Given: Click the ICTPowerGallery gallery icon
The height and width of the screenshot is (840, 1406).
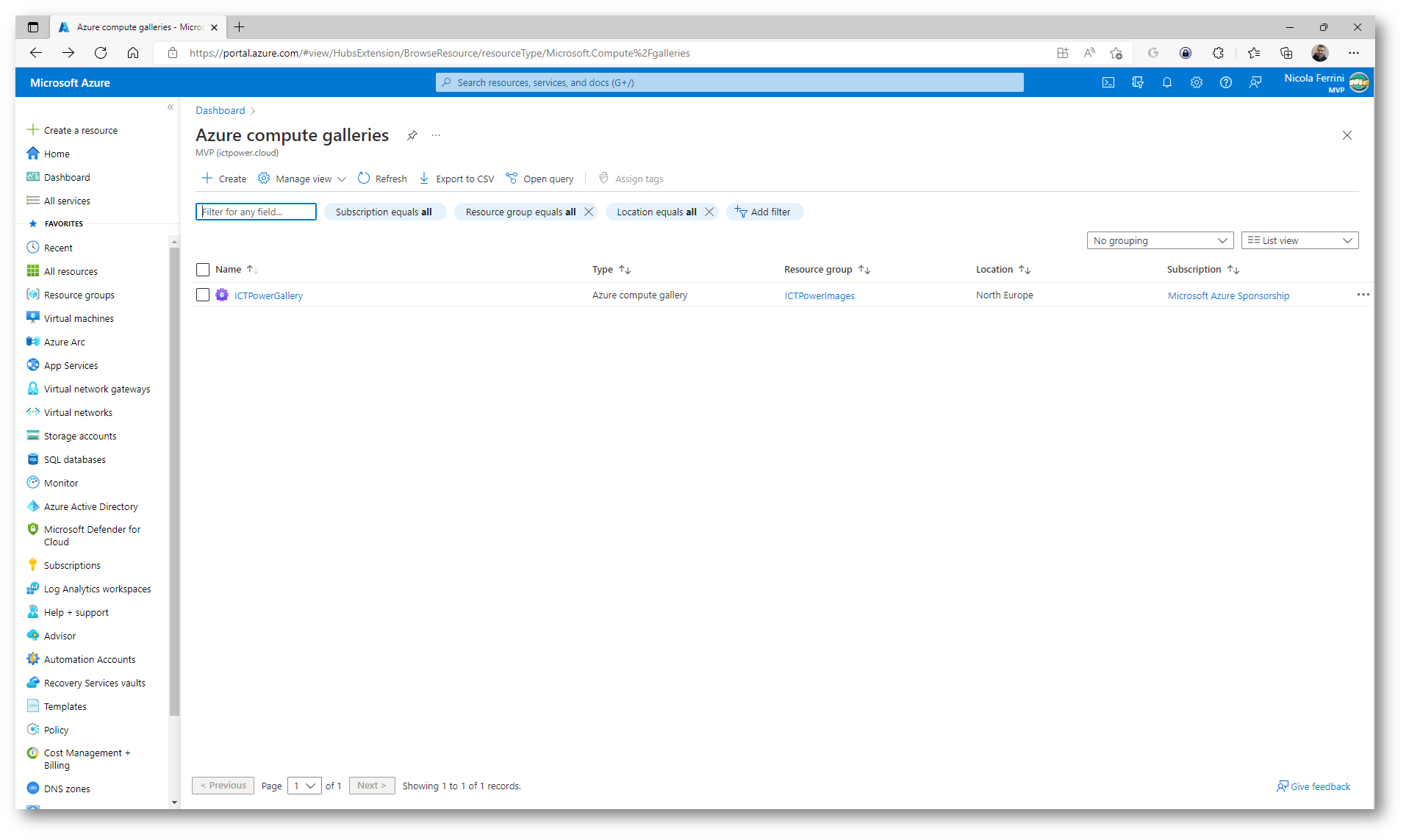Looking at the screenshot, I should tap(222, 295).
